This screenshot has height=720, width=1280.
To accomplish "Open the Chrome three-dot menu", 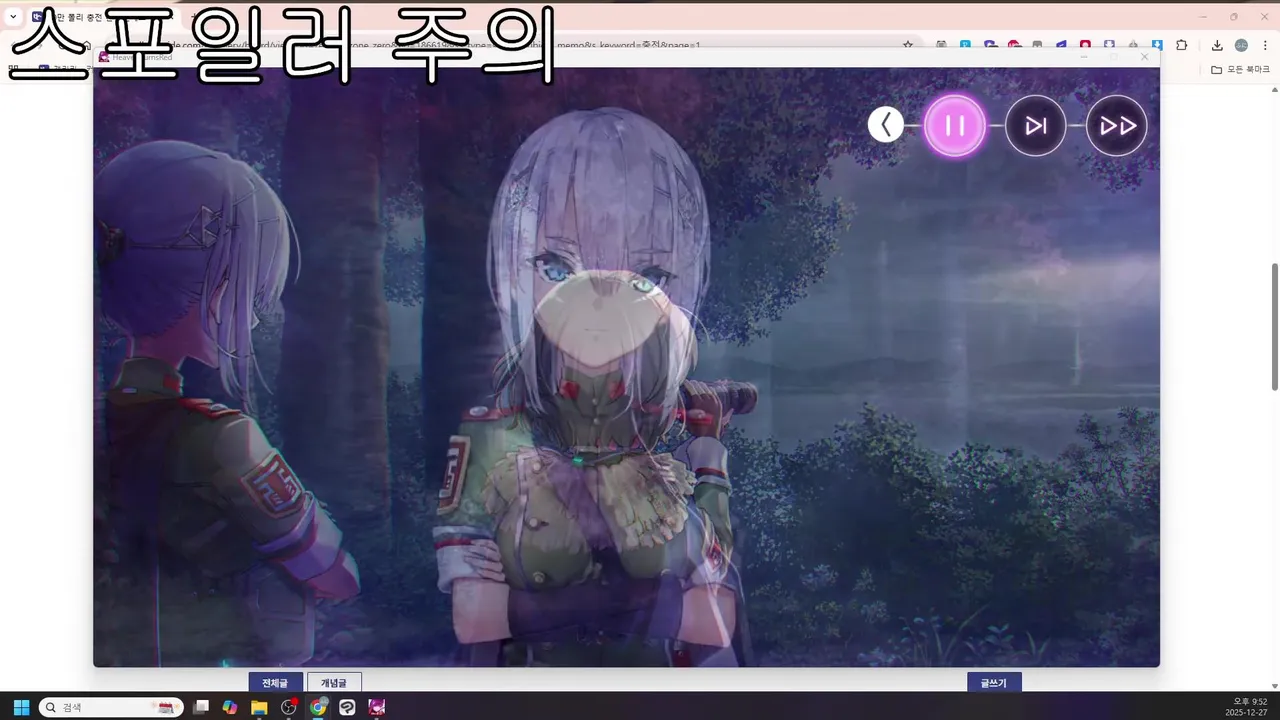I will 1264,45.
